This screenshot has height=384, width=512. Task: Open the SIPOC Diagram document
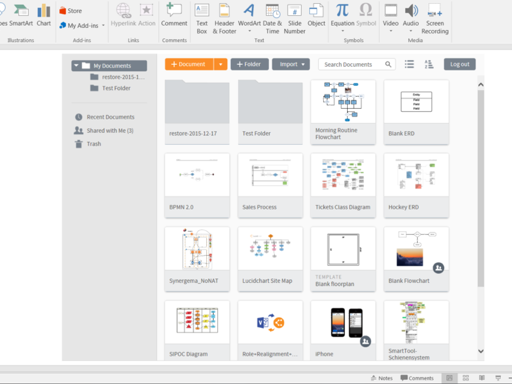[x=197, y=330]
